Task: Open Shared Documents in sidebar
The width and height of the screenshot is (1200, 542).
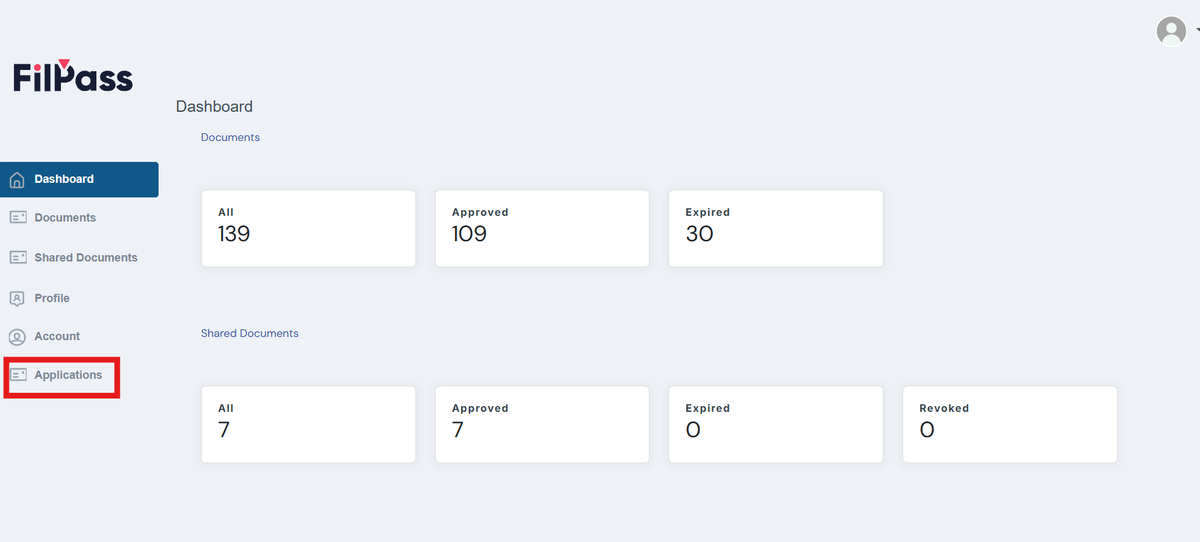Action: 86,257
